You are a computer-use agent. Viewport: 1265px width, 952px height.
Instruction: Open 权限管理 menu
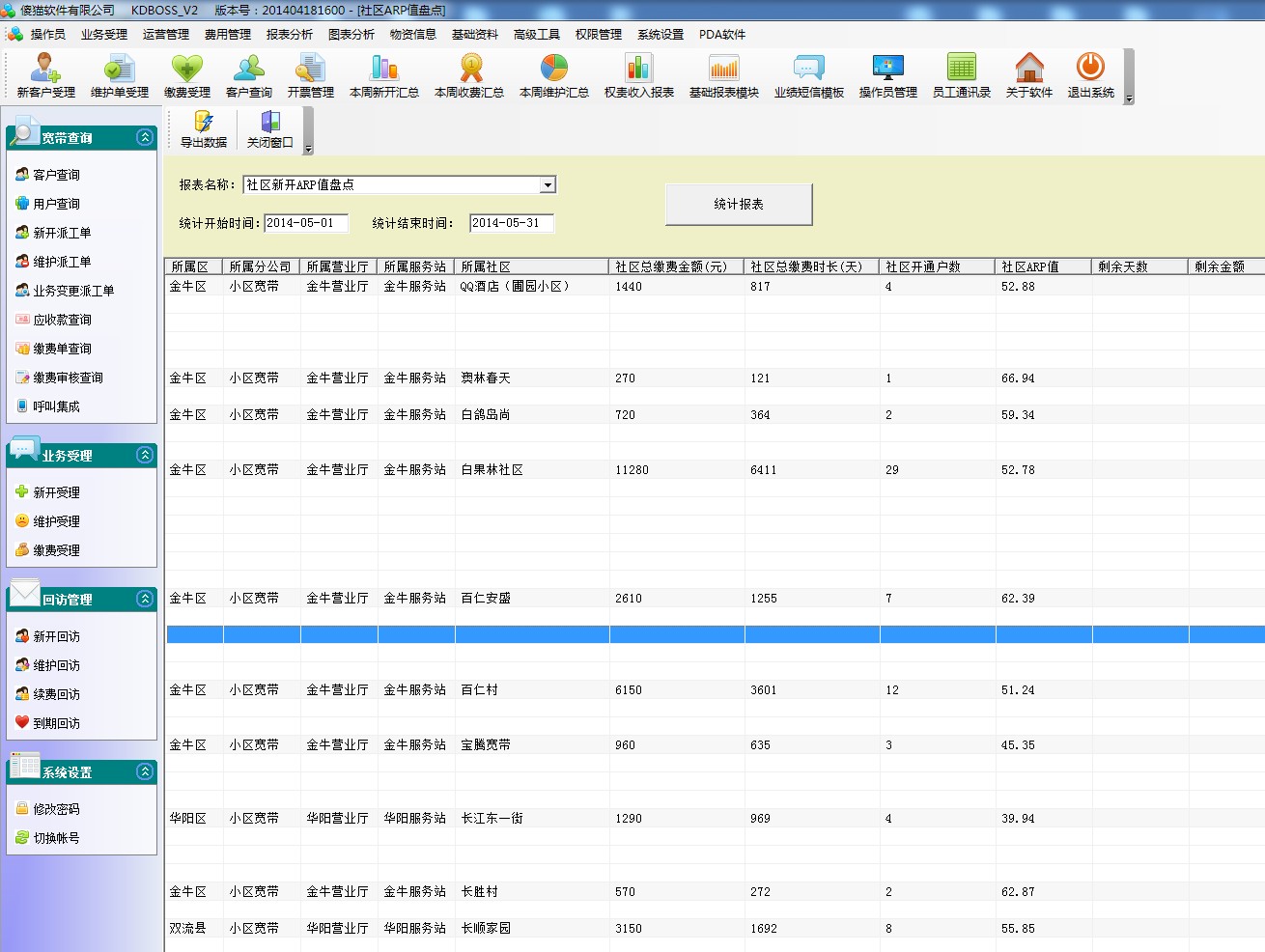point(599,34)
